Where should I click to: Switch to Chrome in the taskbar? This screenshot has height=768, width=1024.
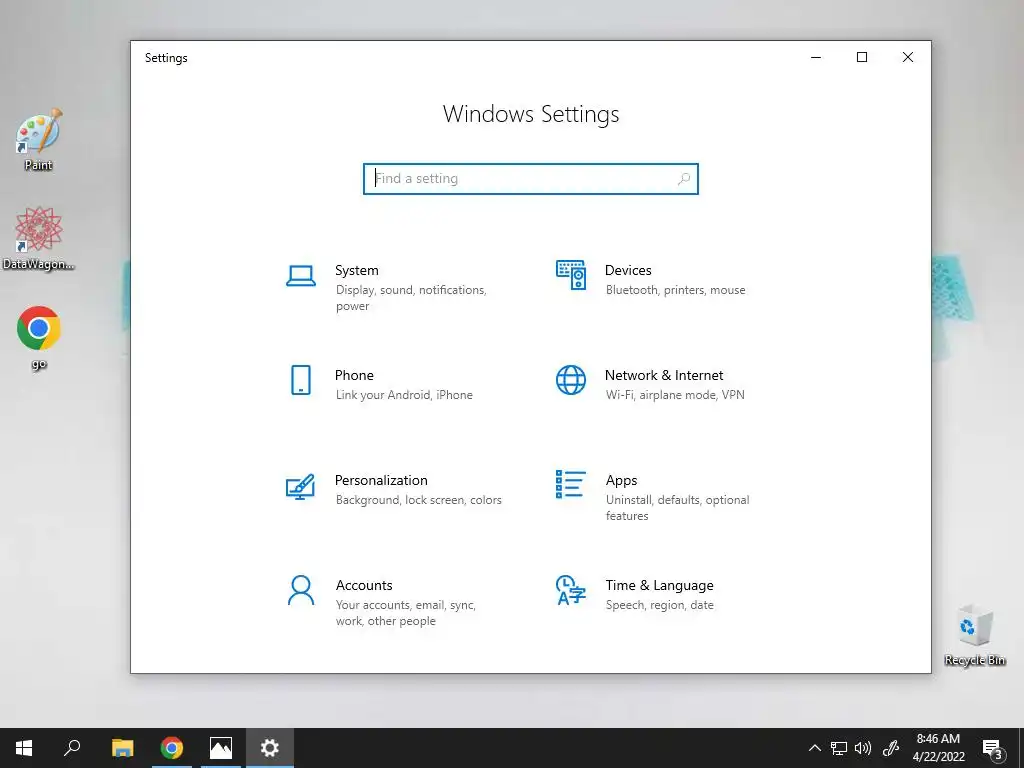coord(172,748)
